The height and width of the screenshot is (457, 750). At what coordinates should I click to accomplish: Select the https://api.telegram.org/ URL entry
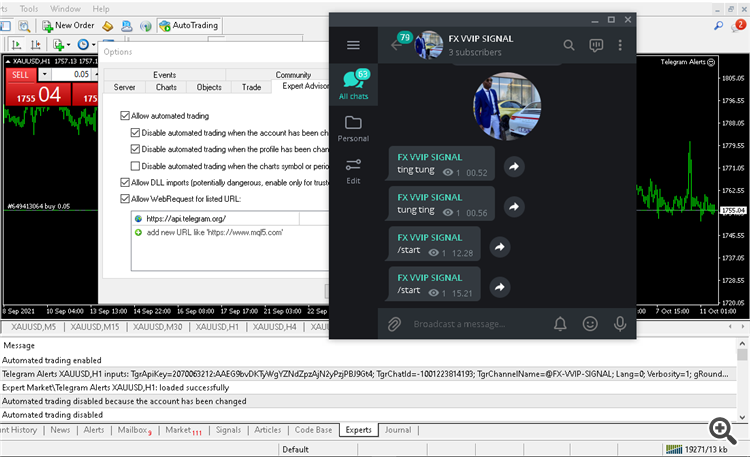pyautogui.click(x=186, y=219)
